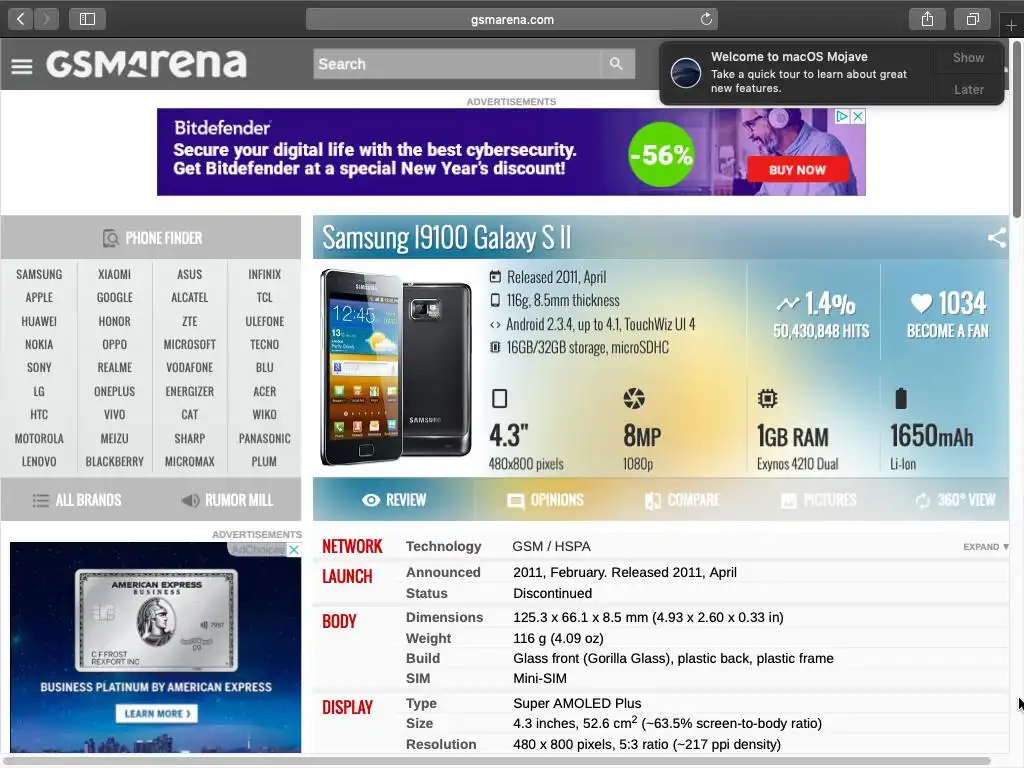The width and height of the screenshot is (1024, 768).
Task: Click the macOS Mojave notification icon
Action: pos(686,72)
